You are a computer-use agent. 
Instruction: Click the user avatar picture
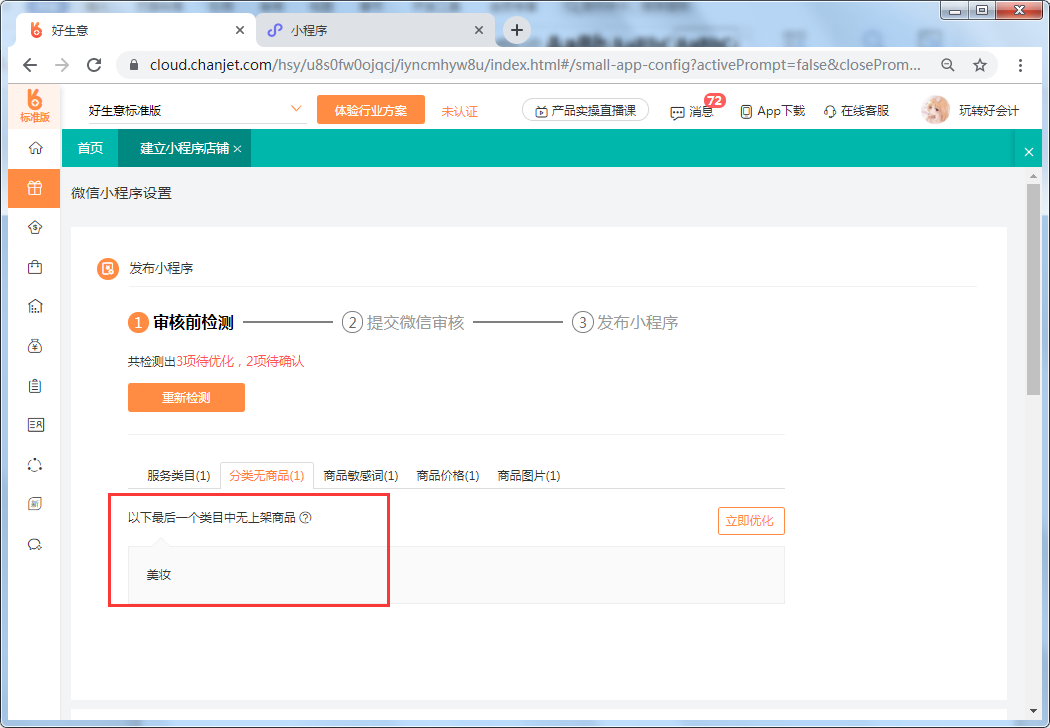pos(935,111)
